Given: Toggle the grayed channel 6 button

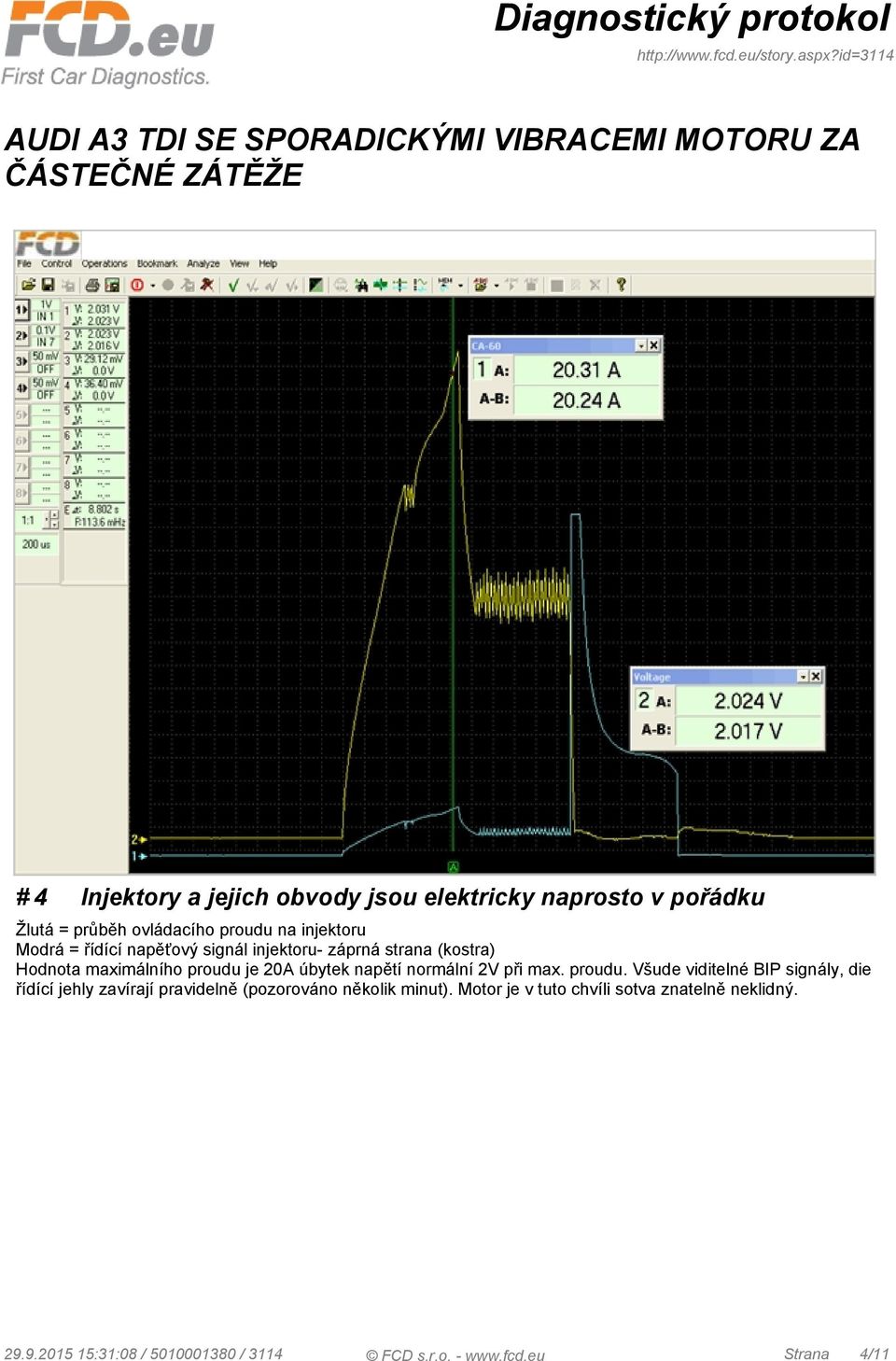Looking at the screenshot, I should [21, 440].
